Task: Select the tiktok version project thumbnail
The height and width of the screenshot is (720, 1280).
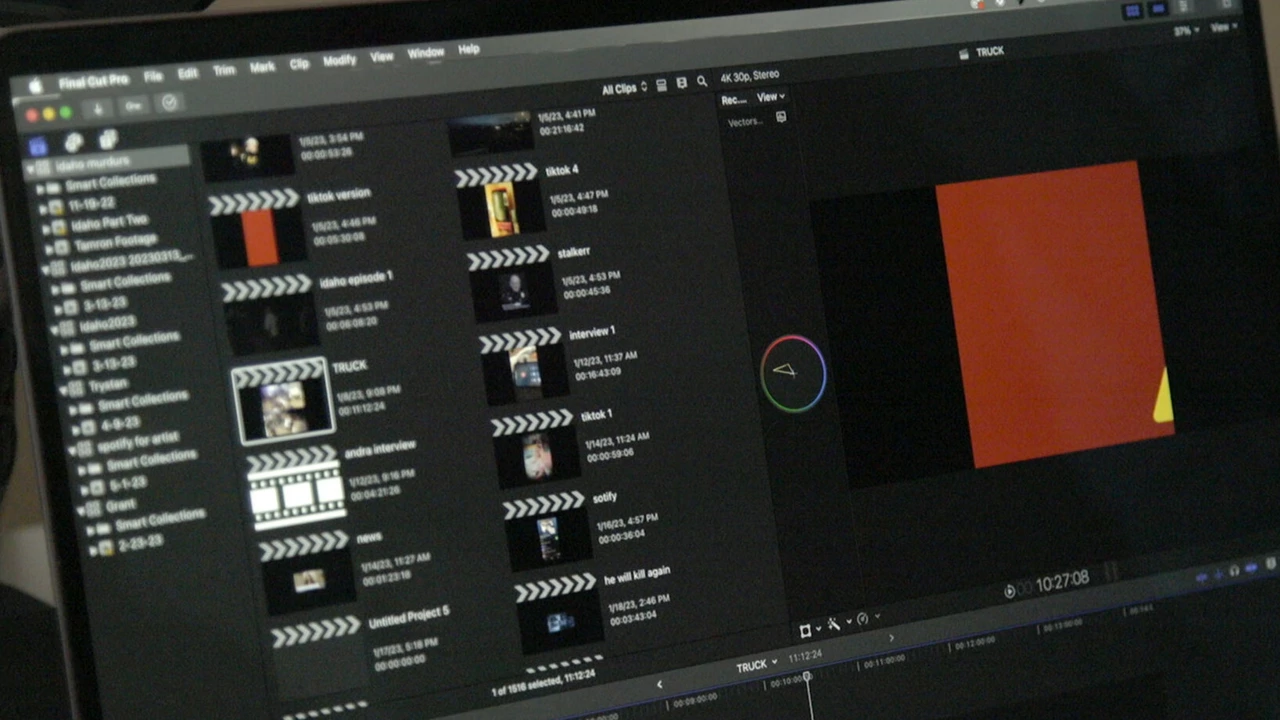Action: click(257, 229)
